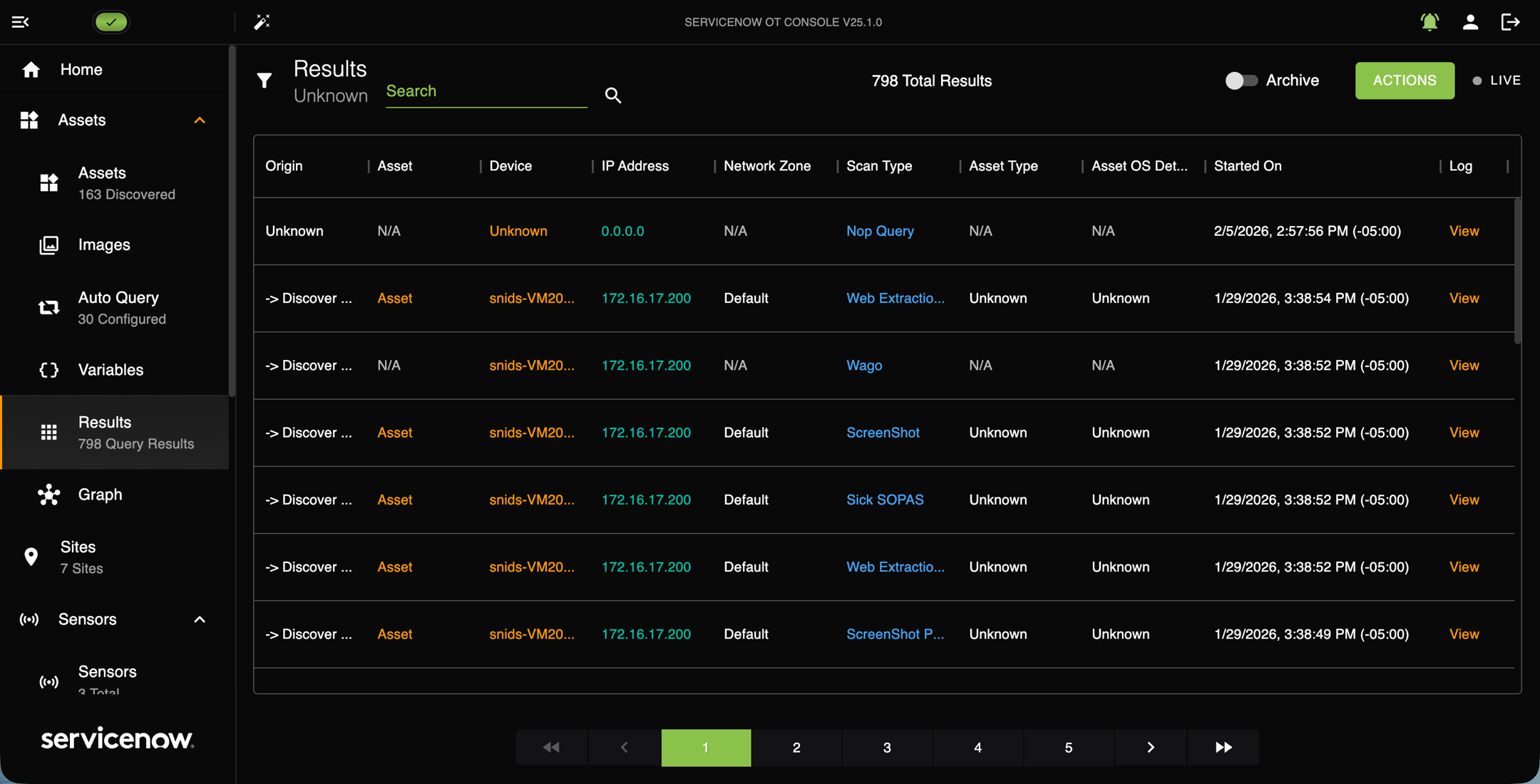
Task: Go to results page 5
Action: (1068, 748)
